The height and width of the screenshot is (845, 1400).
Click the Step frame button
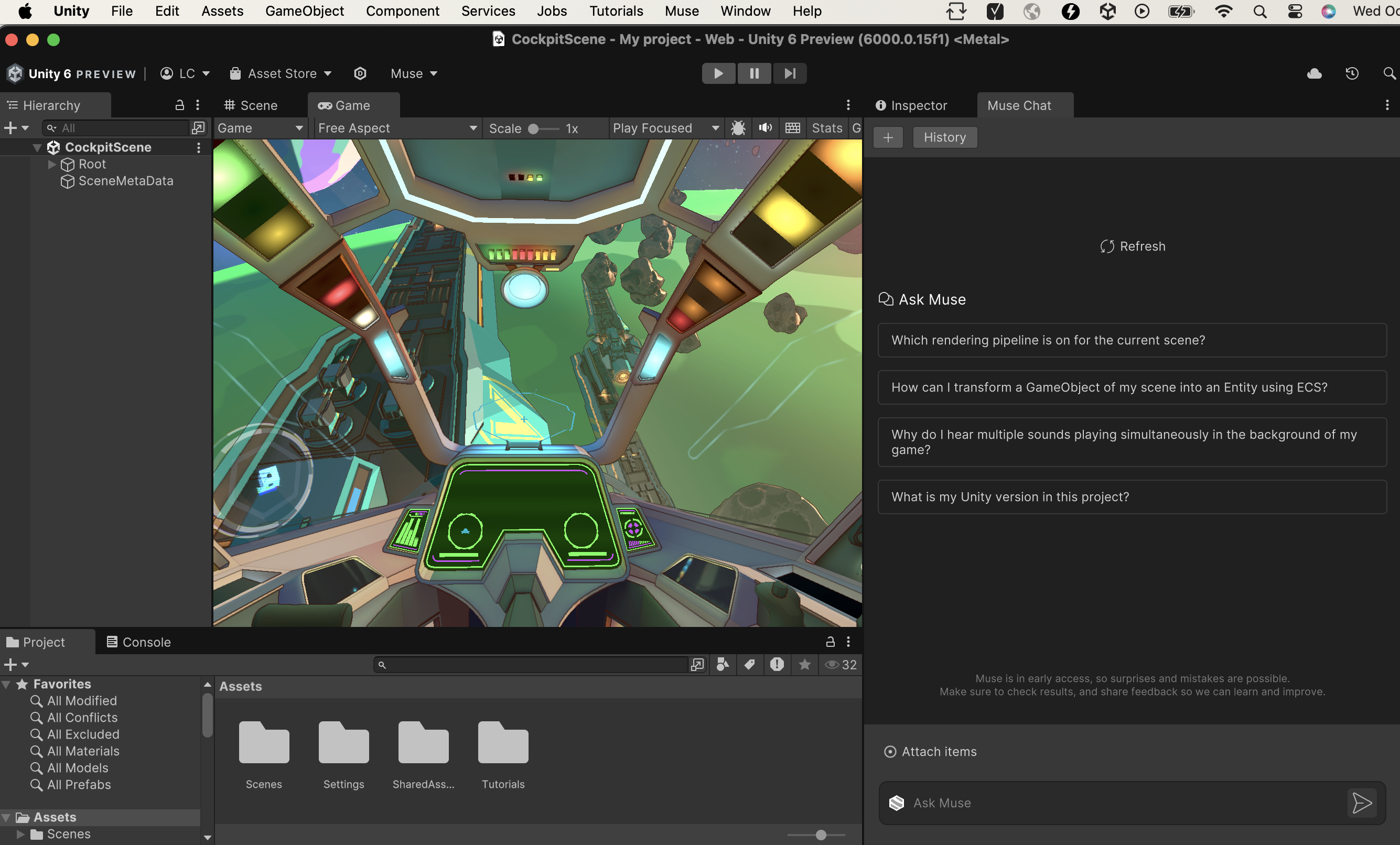789,73
